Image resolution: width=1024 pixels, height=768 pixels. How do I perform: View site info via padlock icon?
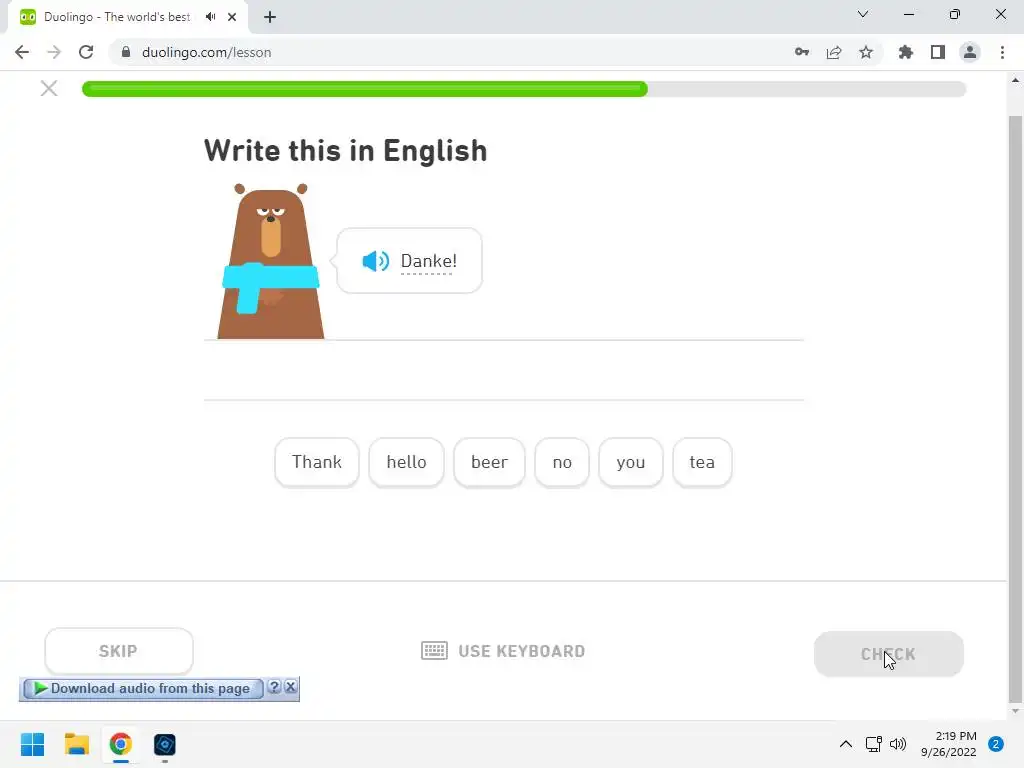(x=126, y=52)
